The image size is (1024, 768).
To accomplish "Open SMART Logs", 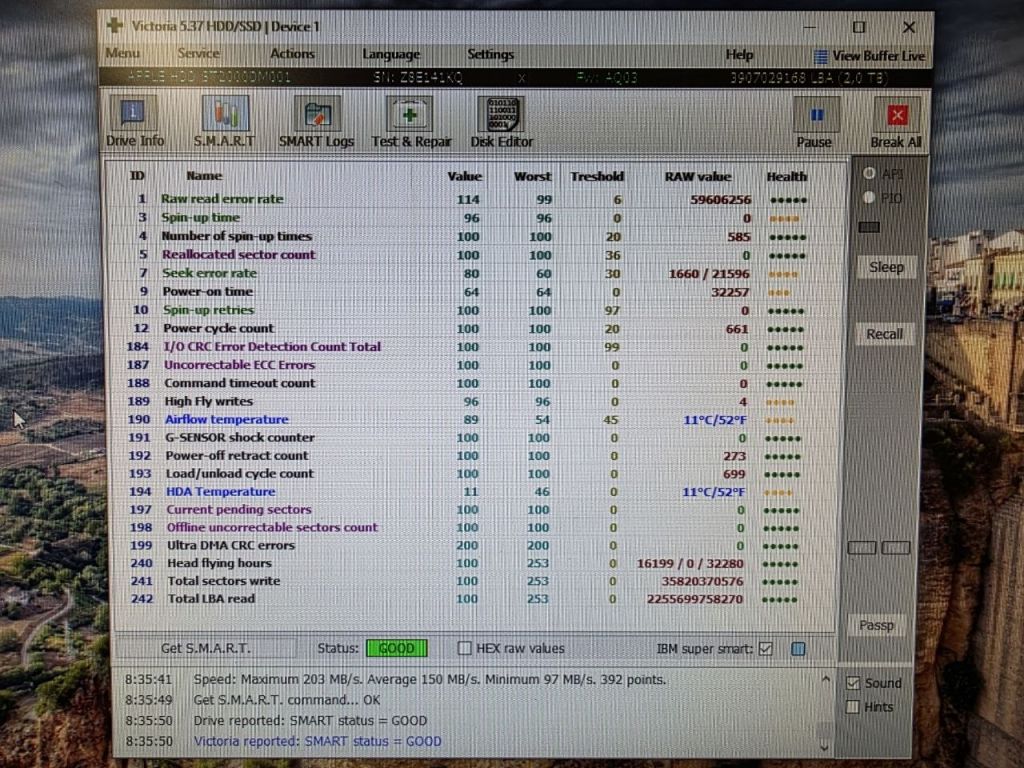I will point(317,121).
